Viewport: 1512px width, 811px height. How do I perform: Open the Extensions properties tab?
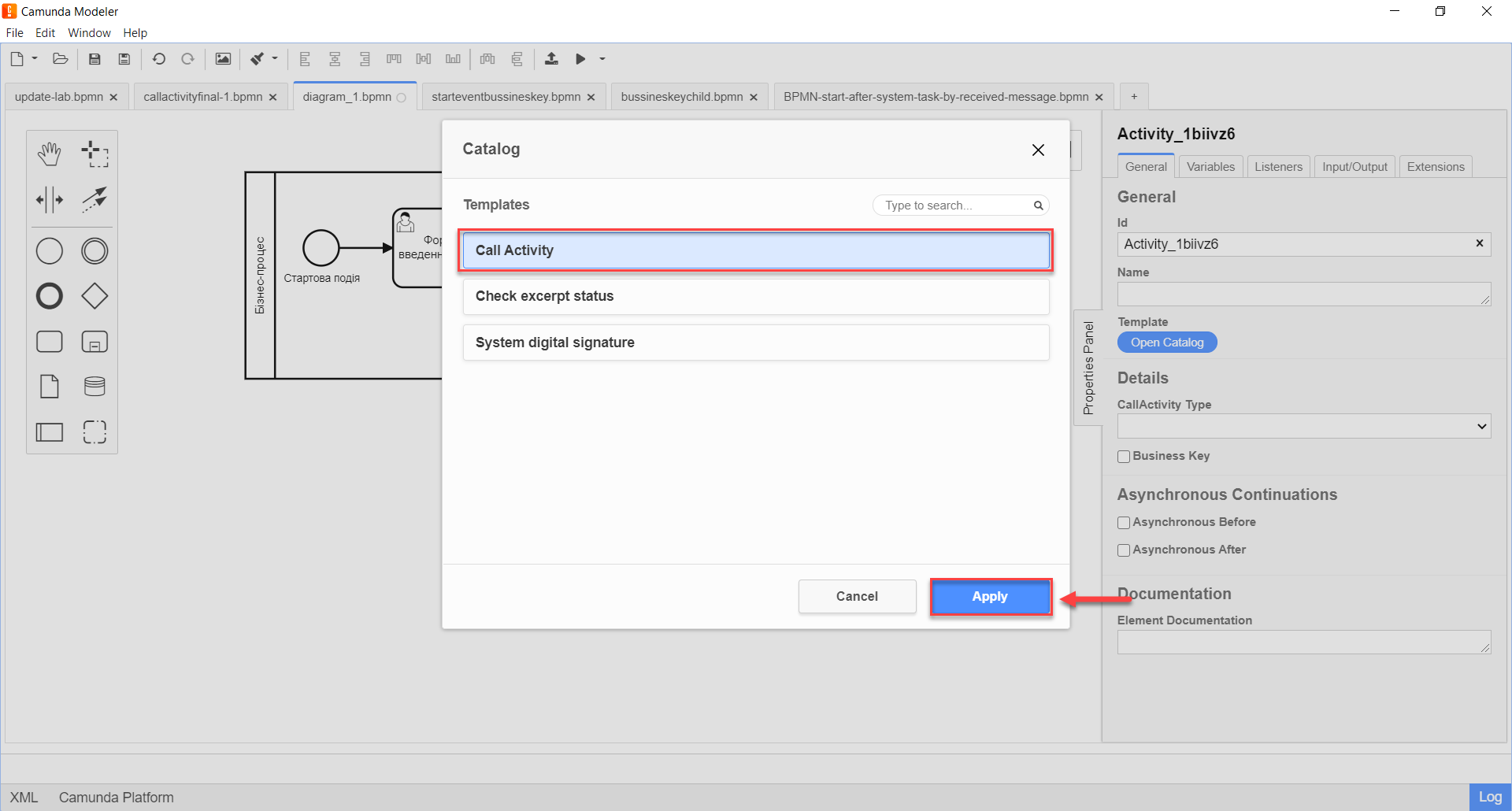pos(1436,167)
